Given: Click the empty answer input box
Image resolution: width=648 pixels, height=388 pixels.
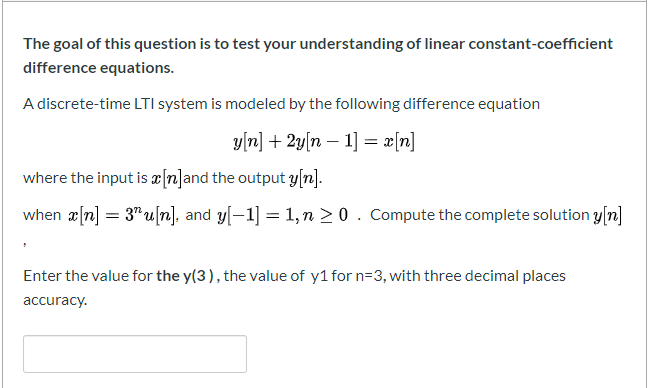Looking at the screenshot, I should tap(135, 354).
